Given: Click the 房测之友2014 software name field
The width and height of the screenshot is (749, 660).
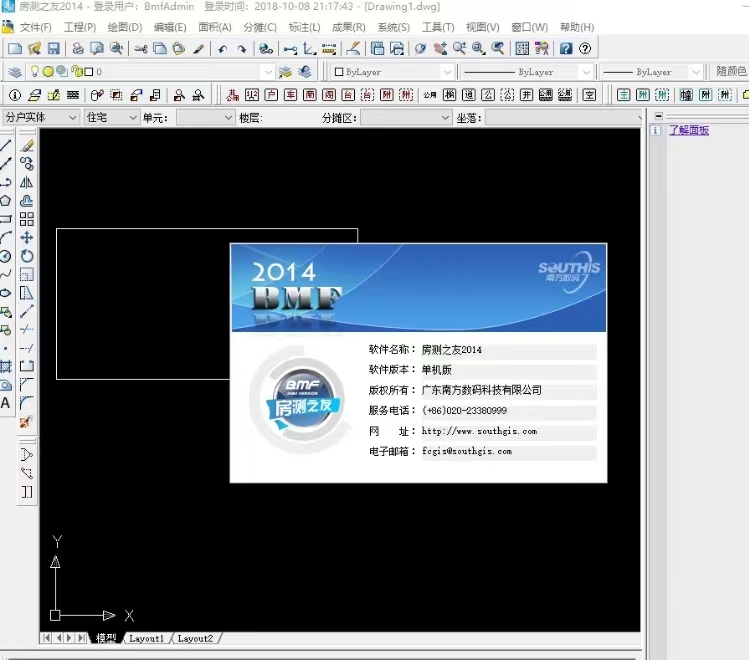Looking at the screenshot, I should click(508, 350).
